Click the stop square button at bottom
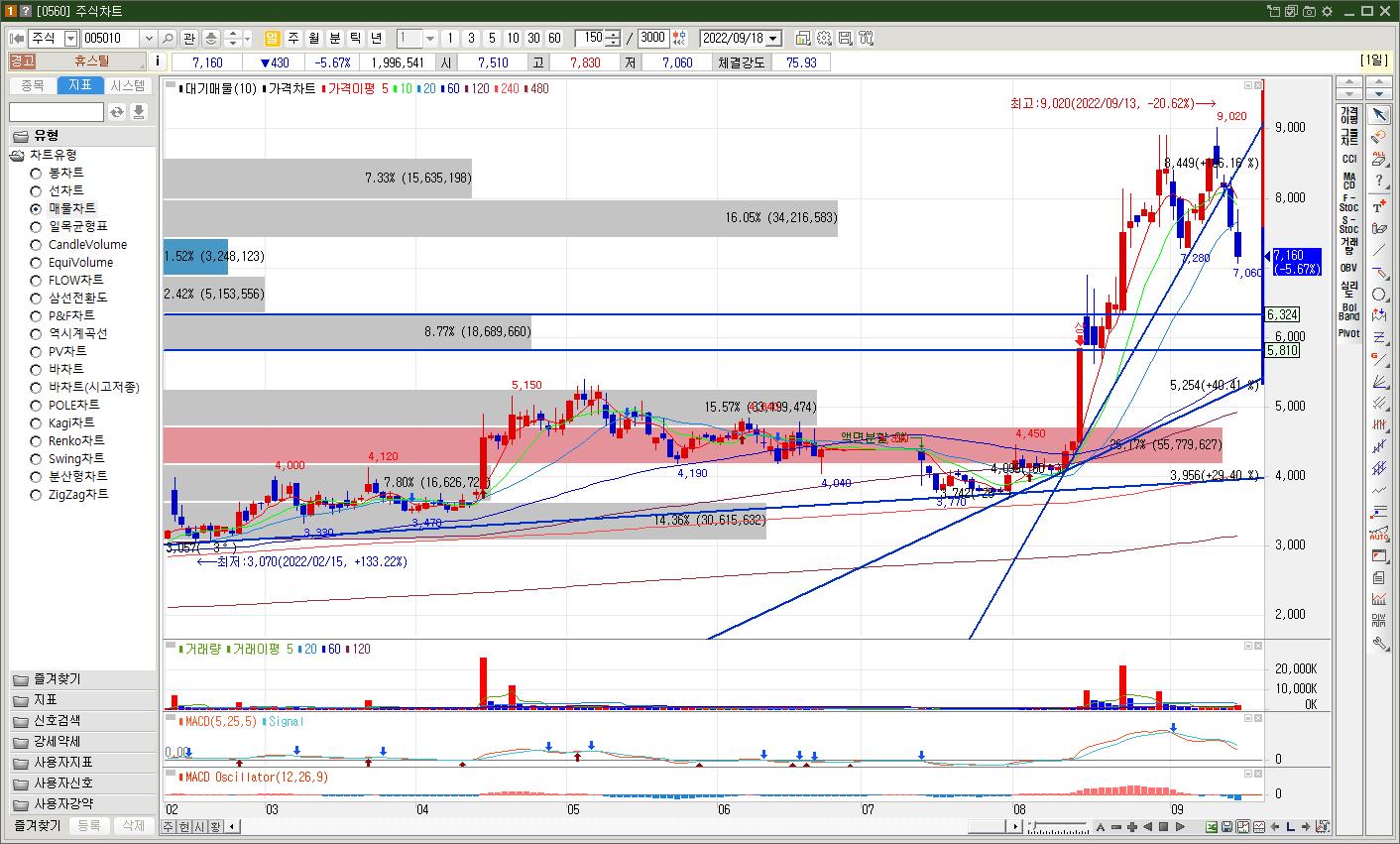The image size is (1400, 844). point(1164,827)
